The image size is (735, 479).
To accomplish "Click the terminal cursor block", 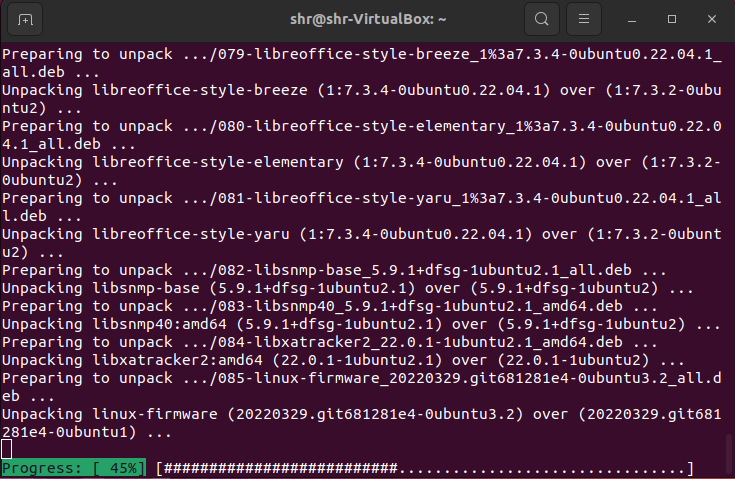I will coord(7,449).
